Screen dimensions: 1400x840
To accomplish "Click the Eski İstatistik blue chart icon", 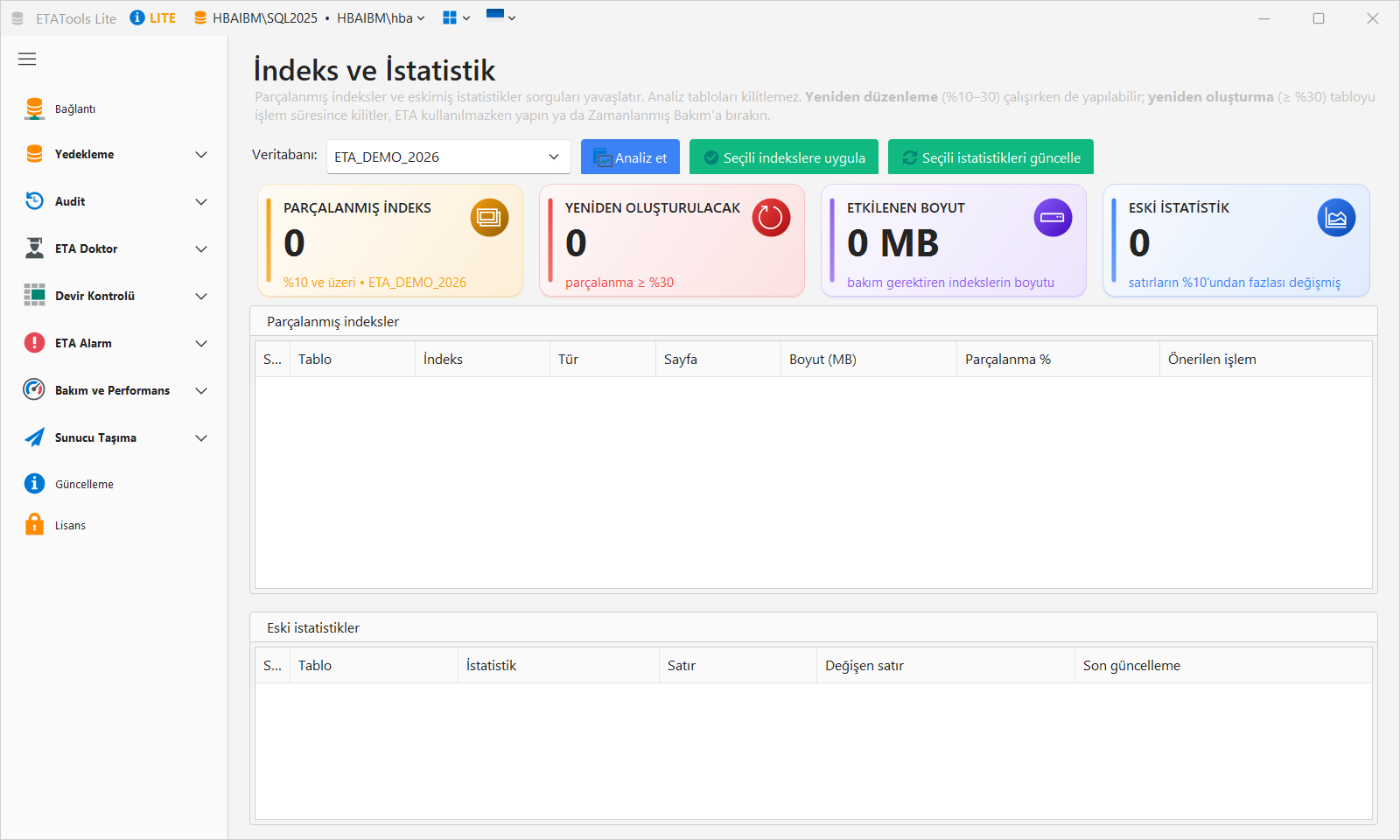I will tap(1336, 218).
